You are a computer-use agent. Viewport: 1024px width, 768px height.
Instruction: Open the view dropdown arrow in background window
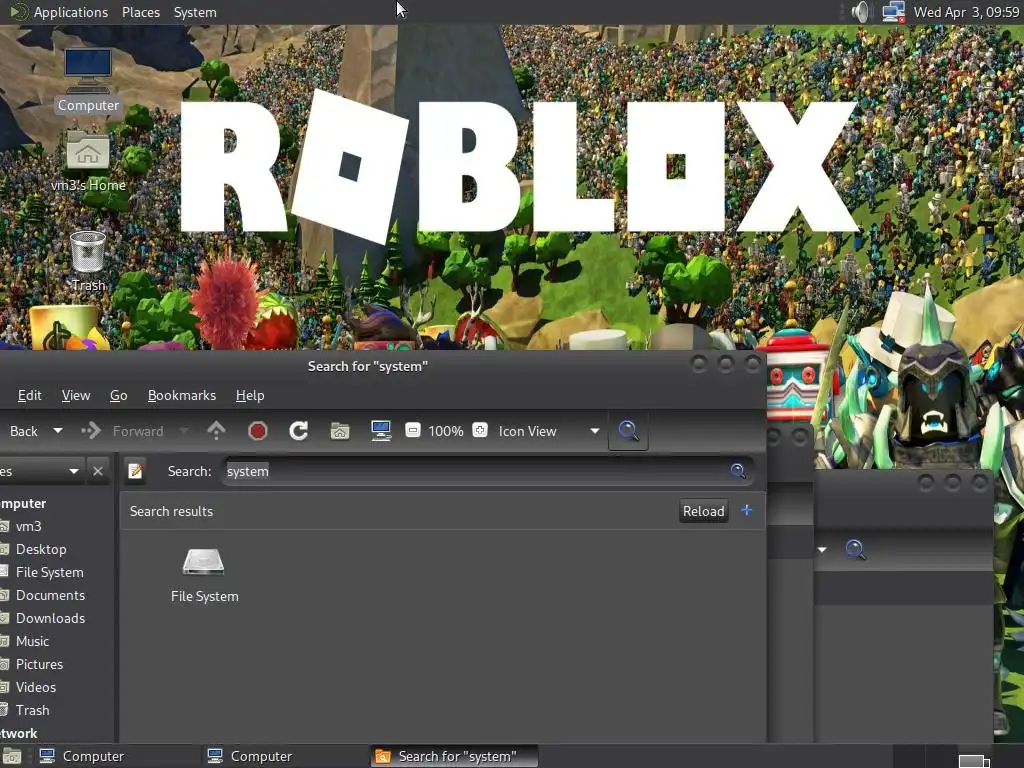[822, 549]
